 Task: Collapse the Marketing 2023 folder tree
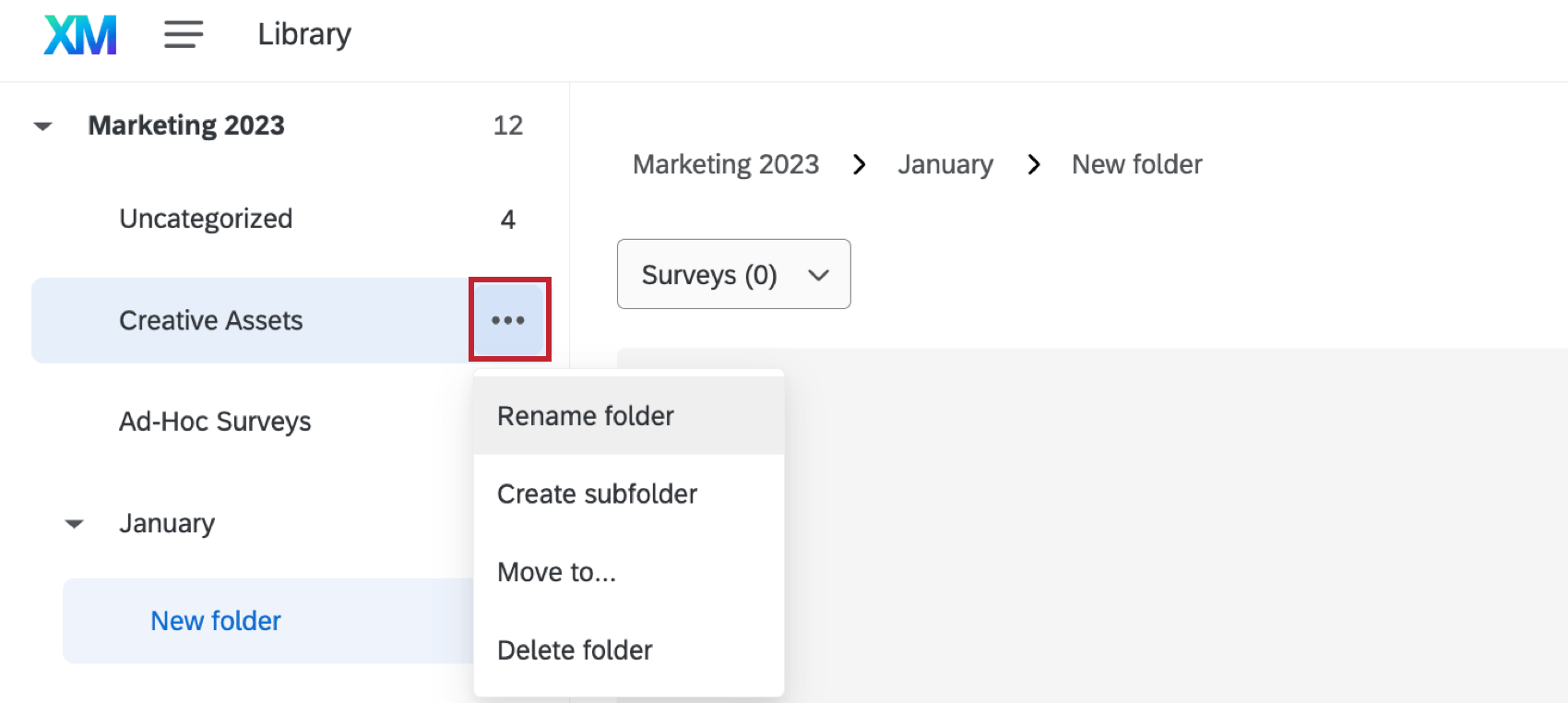(42, 126)
